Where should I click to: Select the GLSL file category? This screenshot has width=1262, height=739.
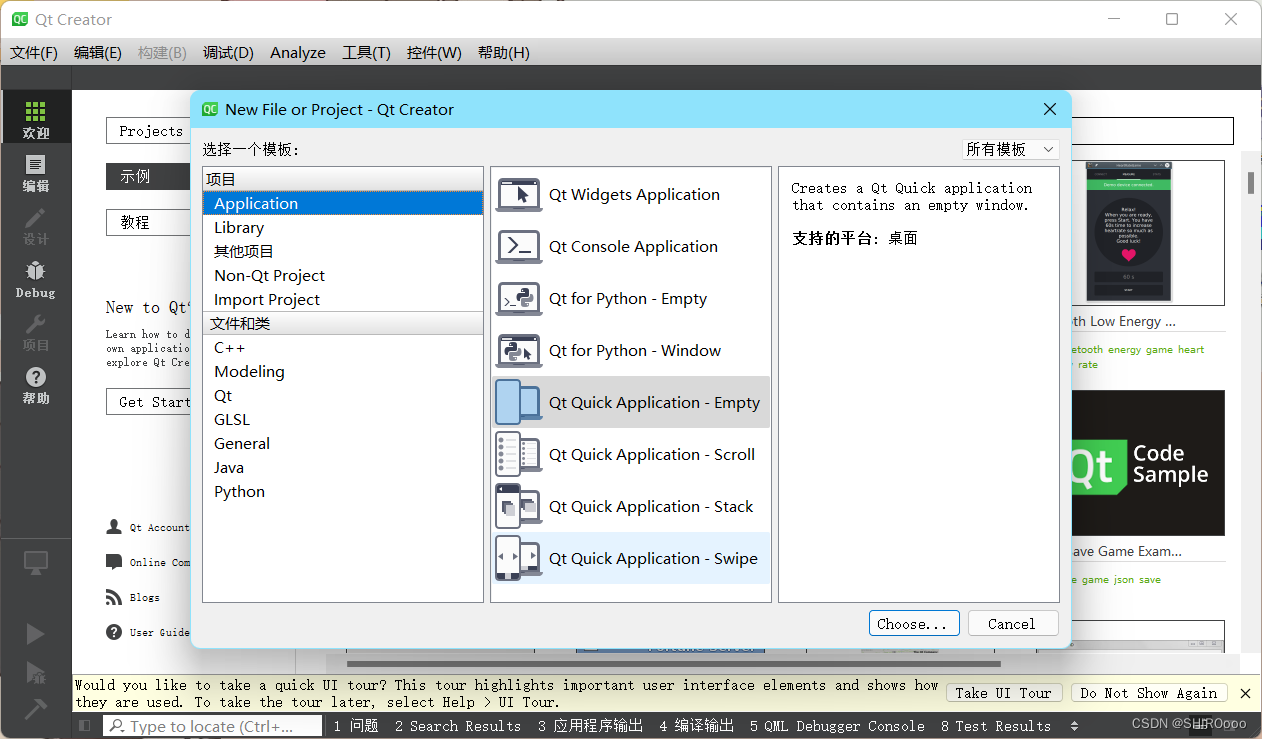click(x=343, y=419)
